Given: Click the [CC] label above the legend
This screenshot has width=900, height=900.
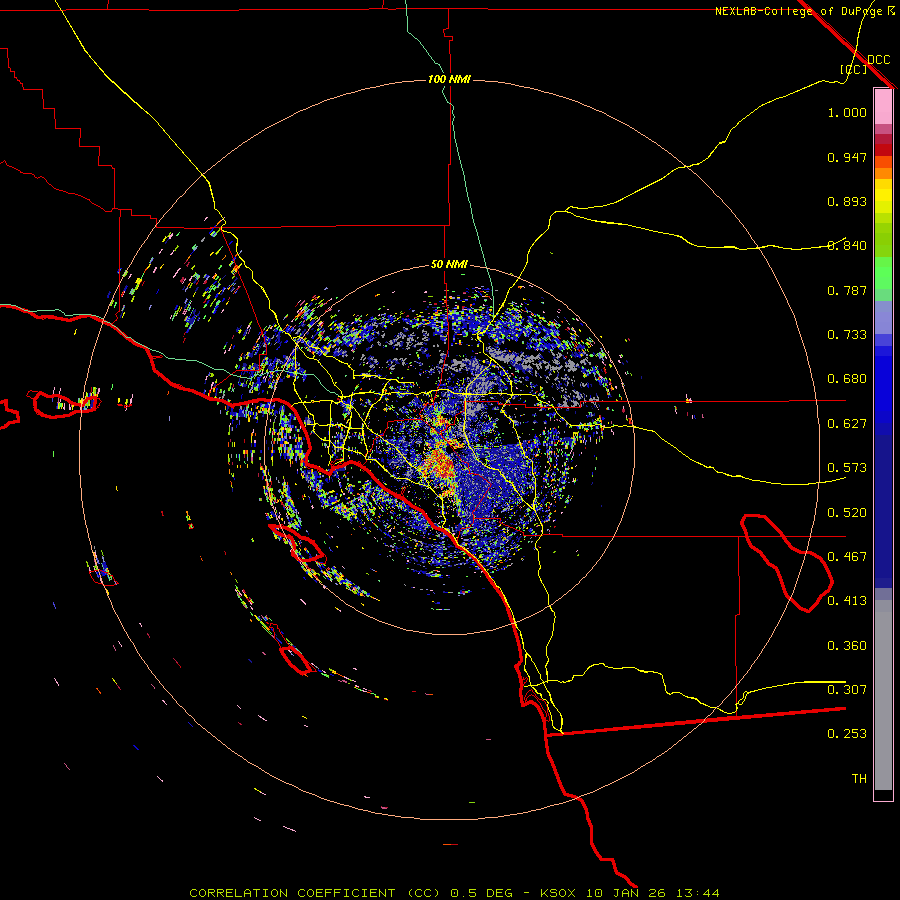Looking at the screenshot, I should pyautogui.click(x=854, y=69).
